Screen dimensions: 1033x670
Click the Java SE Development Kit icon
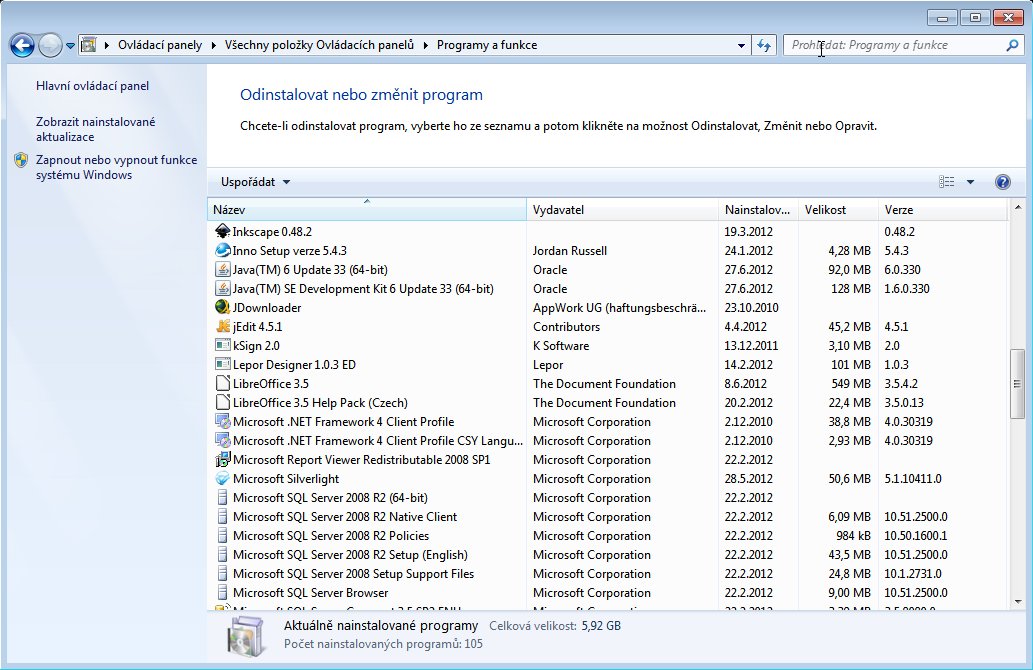tap(223, 289)
